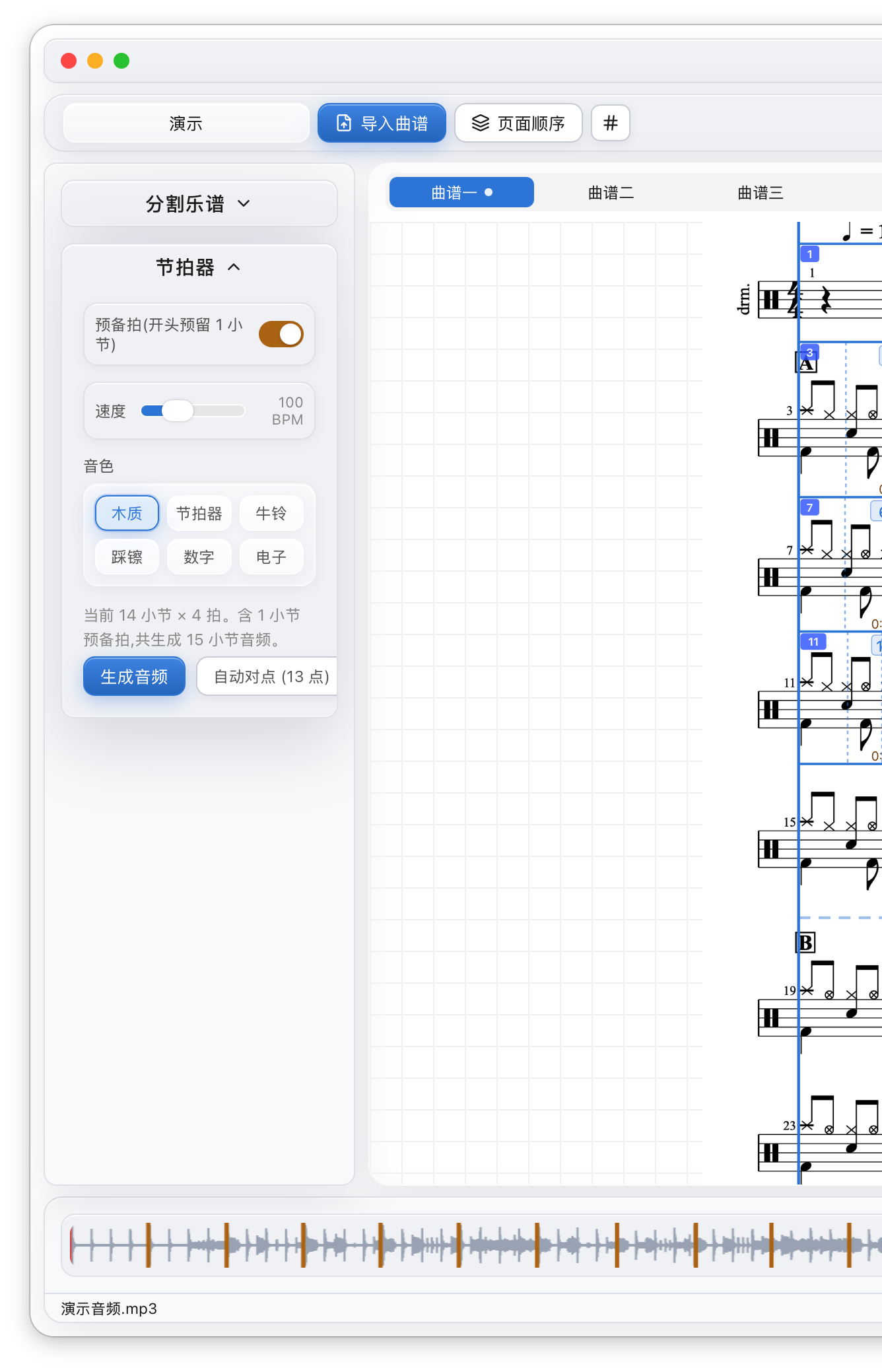Click the rehearsal mark B on the score

pos(805,943)
